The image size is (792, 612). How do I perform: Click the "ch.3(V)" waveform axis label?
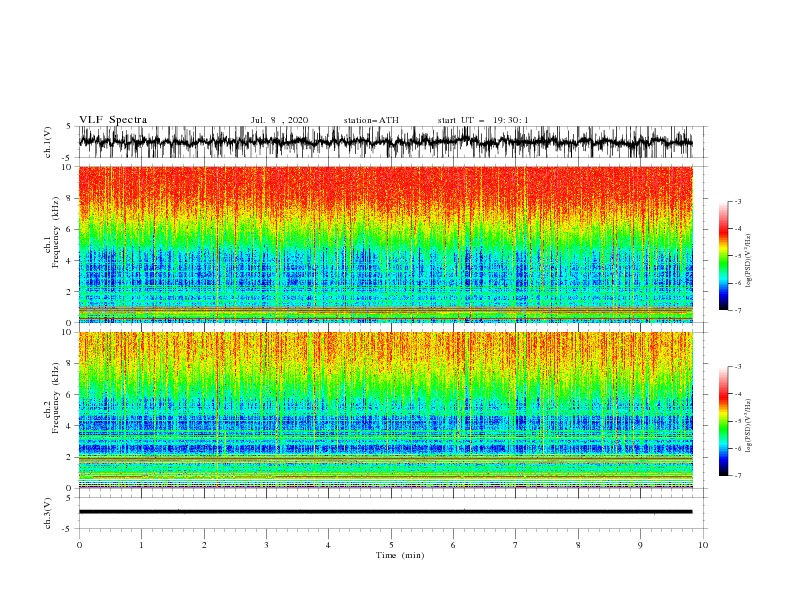tap(48, 513)
